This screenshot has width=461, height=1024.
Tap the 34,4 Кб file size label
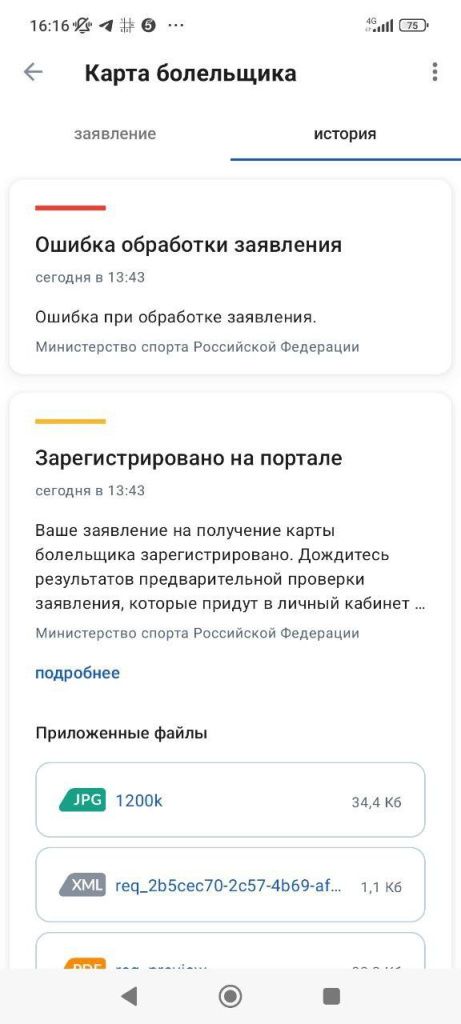click(377, 803)
